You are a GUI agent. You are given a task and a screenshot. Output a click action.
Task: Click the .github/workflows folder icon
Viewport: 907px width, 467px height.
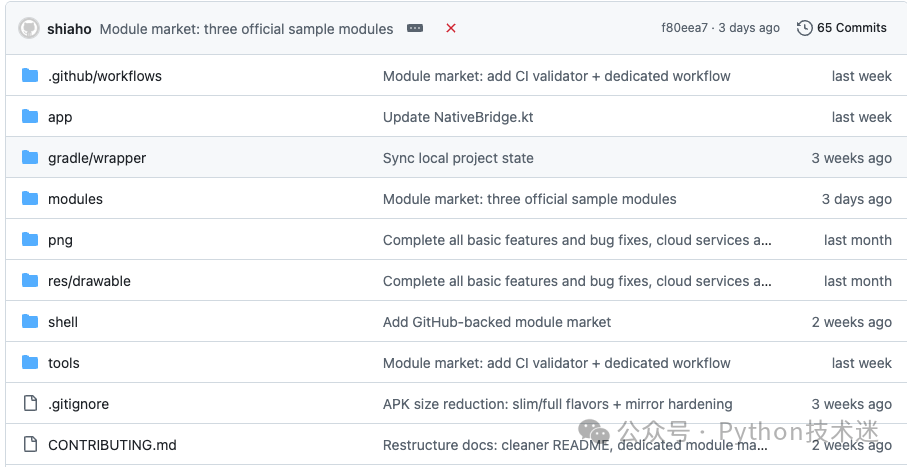pyautogui.click(x=30, y=75)
